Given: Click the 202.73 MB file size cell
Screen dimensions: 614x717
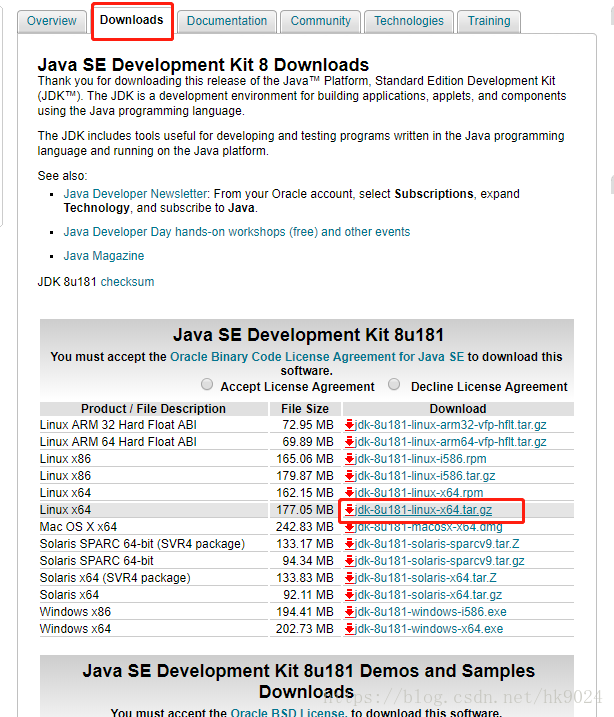Looking at the screenshot, I should [305, 629].
